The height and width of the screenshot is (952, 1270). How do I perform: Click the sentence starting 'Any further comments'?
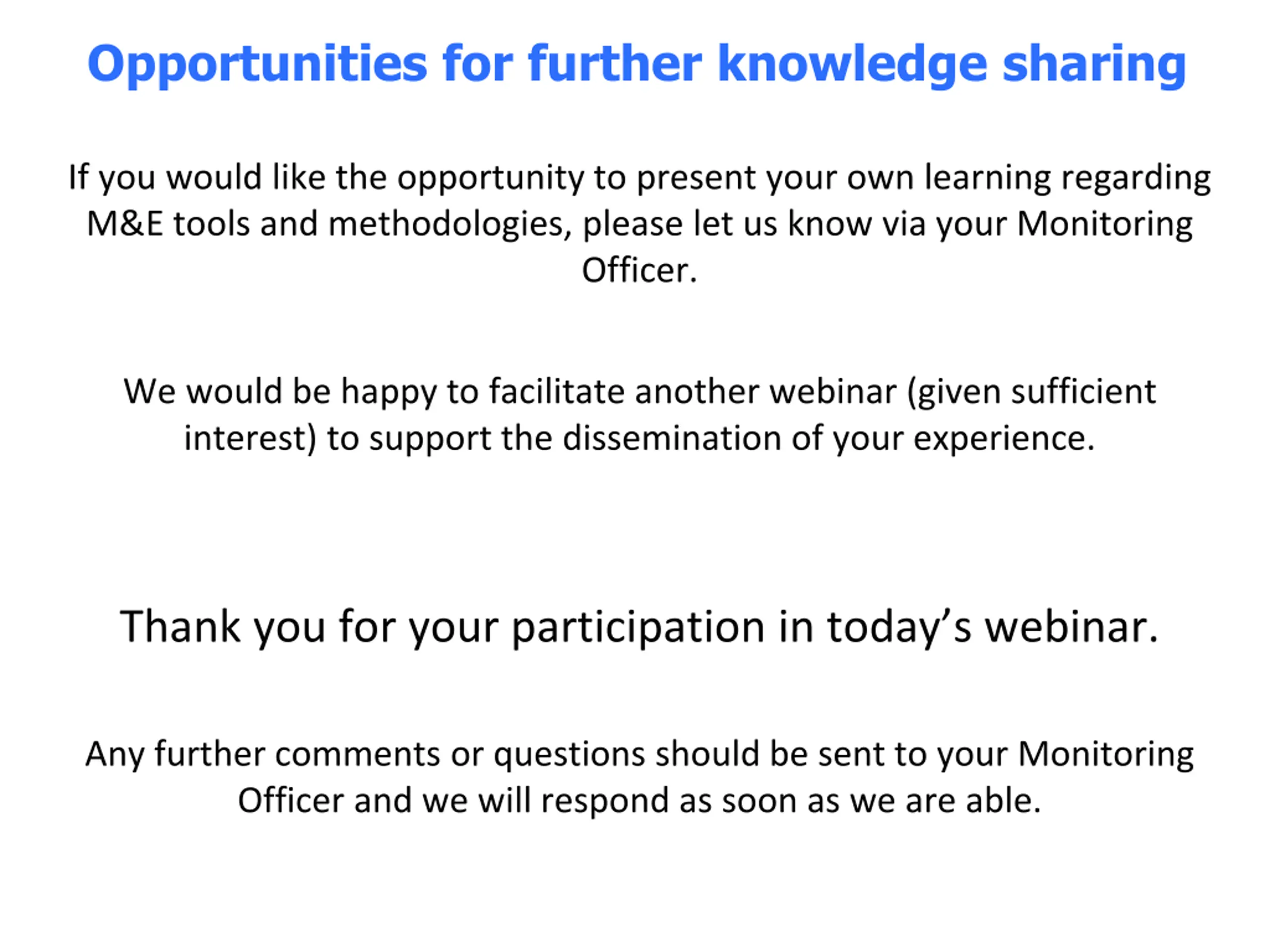(x=639, y=778)
